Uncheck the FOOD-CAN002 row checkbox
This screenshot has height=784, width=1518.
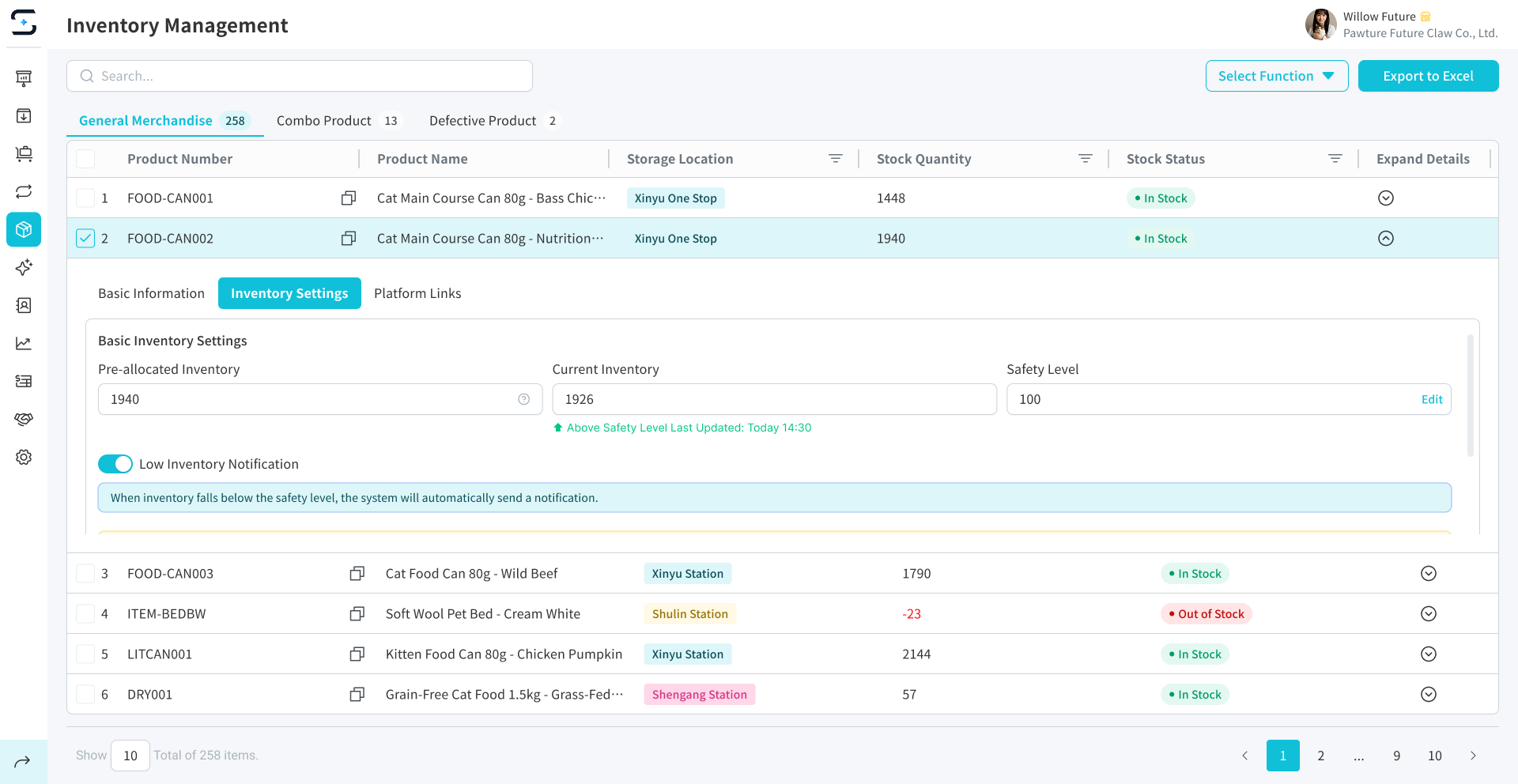point(85,239)
